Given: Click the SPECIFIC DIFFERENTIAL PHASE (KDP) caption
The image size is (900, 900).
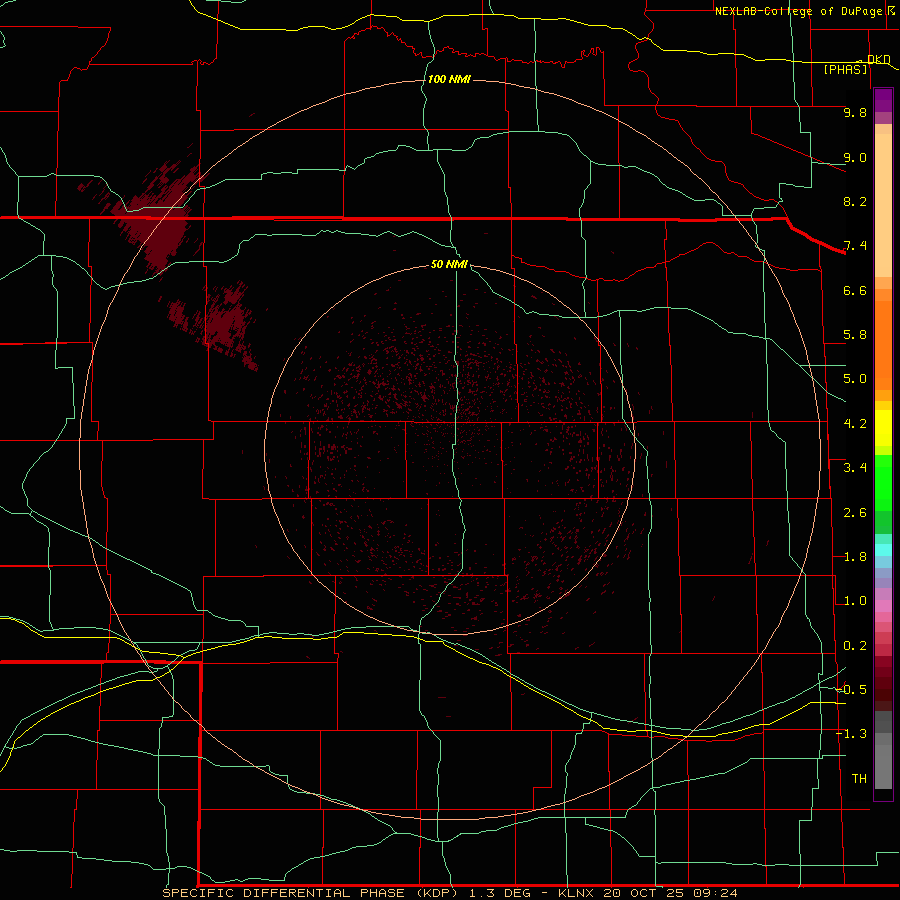Looking at the screenshot, I should pyautogui.click(x=309, y=893).
